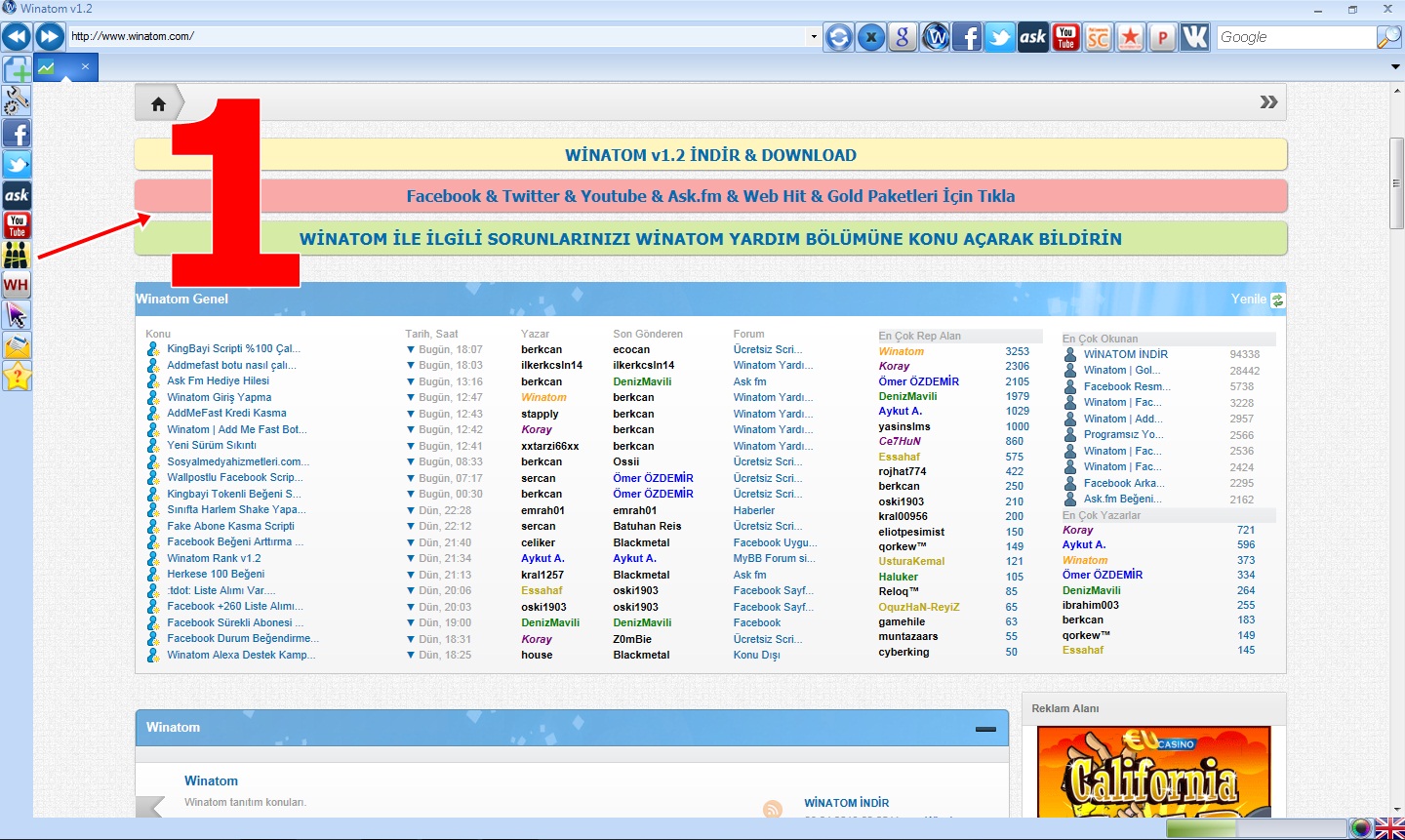Image resolution: width=1405 pixels, height=840 pixels.
Task: Select the Ask tool in left sidebar
Action: click(17, 194)
